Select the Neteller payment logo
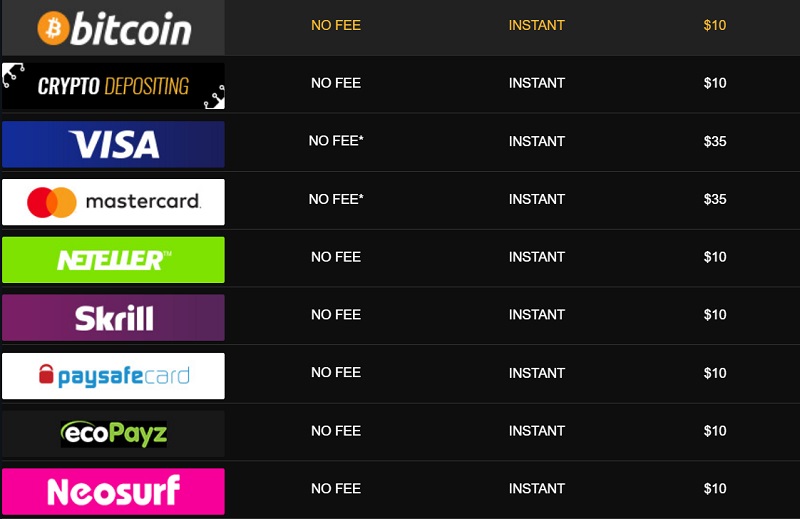This screenshot has height=519, width=800. (x=113, y=260)
